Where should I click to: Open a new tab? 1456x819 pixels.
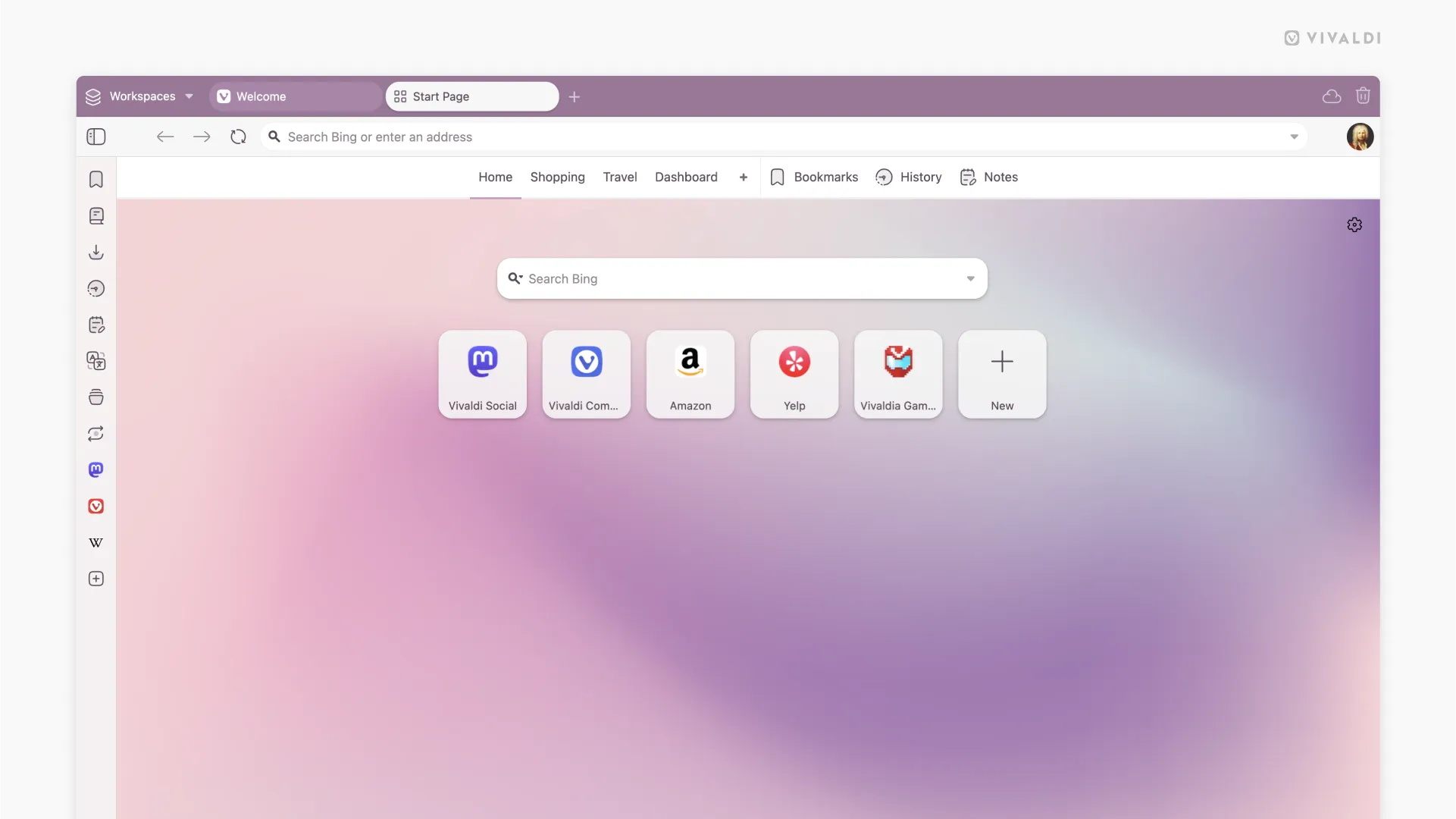coord(575,97)
